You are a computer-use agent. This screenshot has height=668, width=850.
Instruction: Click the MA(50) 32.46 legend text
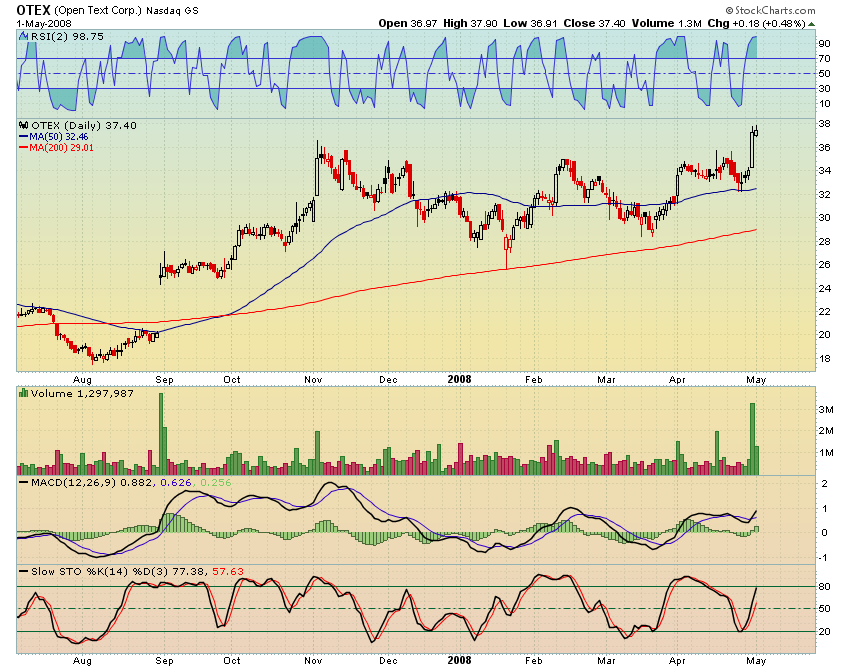tap(59, 137)
